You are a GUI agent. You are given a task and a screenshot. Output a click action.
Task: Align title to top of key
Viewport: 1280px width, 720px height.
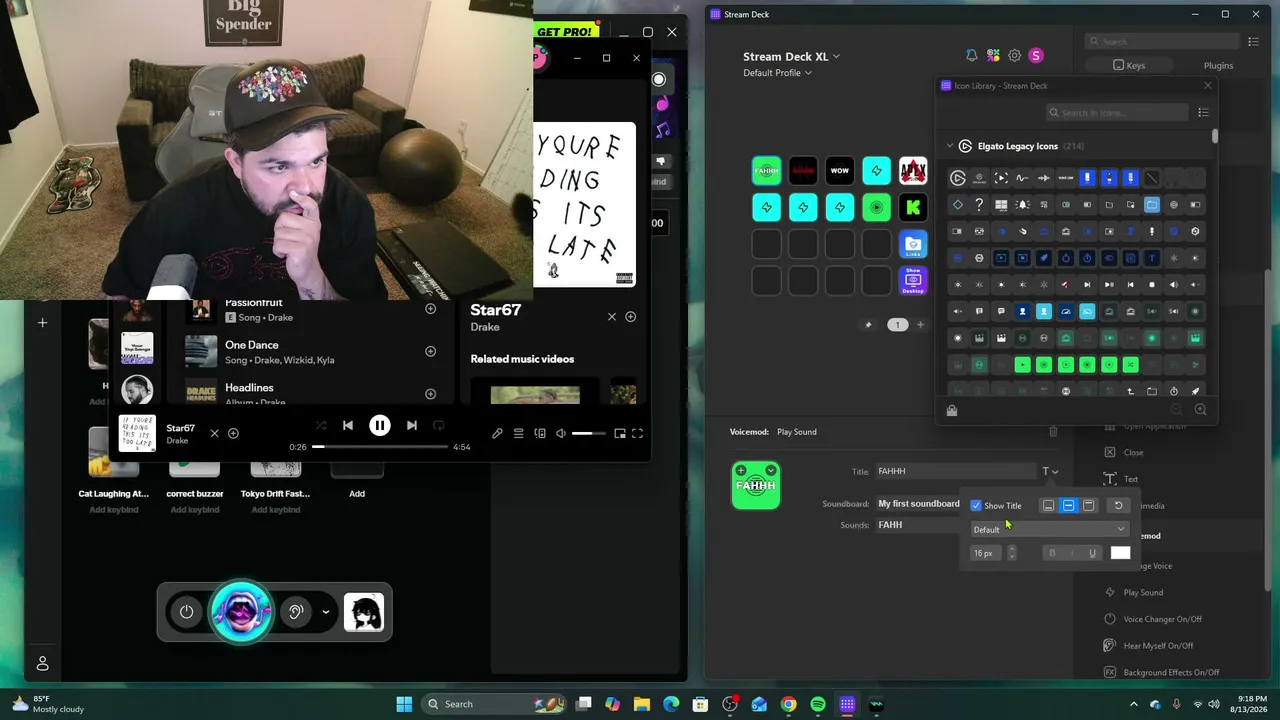1088,505
